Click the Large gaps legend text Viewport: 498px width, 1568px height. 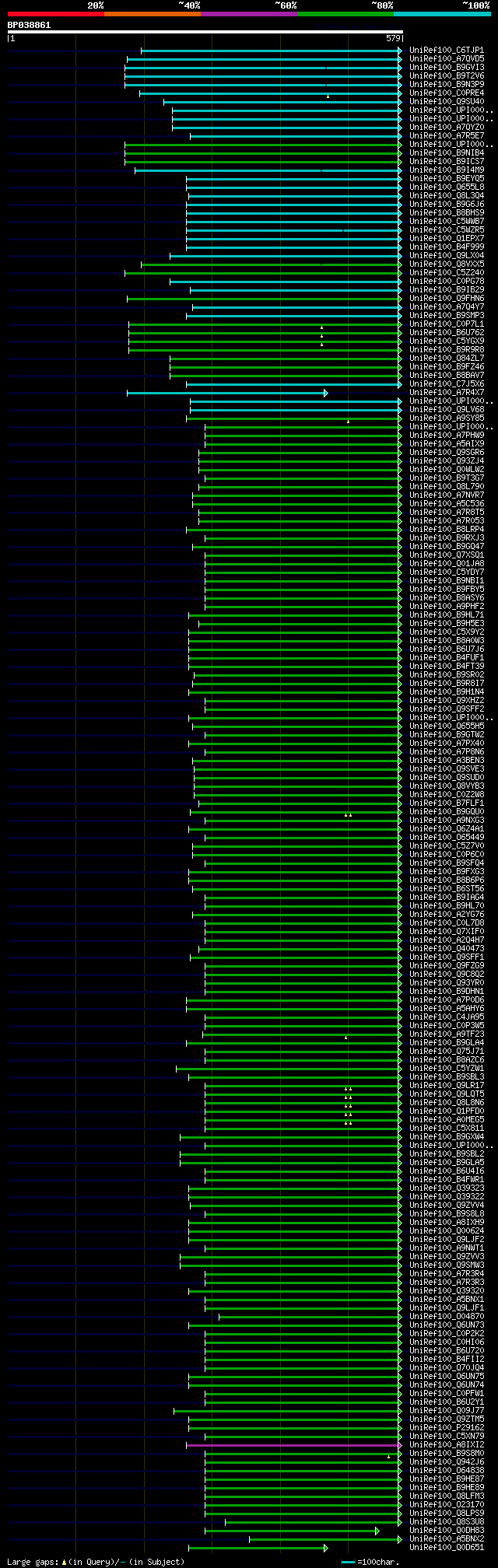click(x=33, y=1562)
